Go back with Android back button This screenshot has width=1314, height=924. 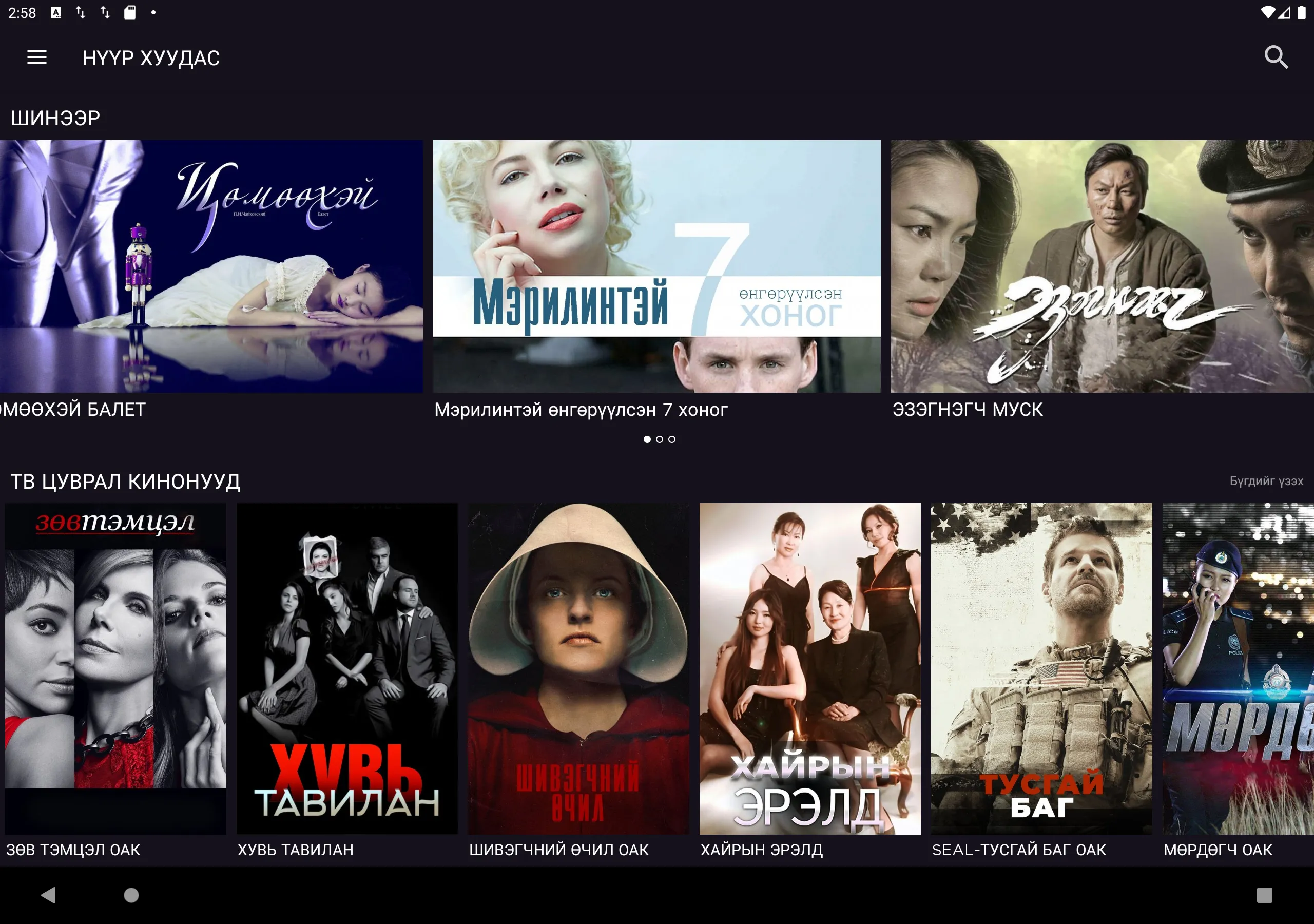49,895
